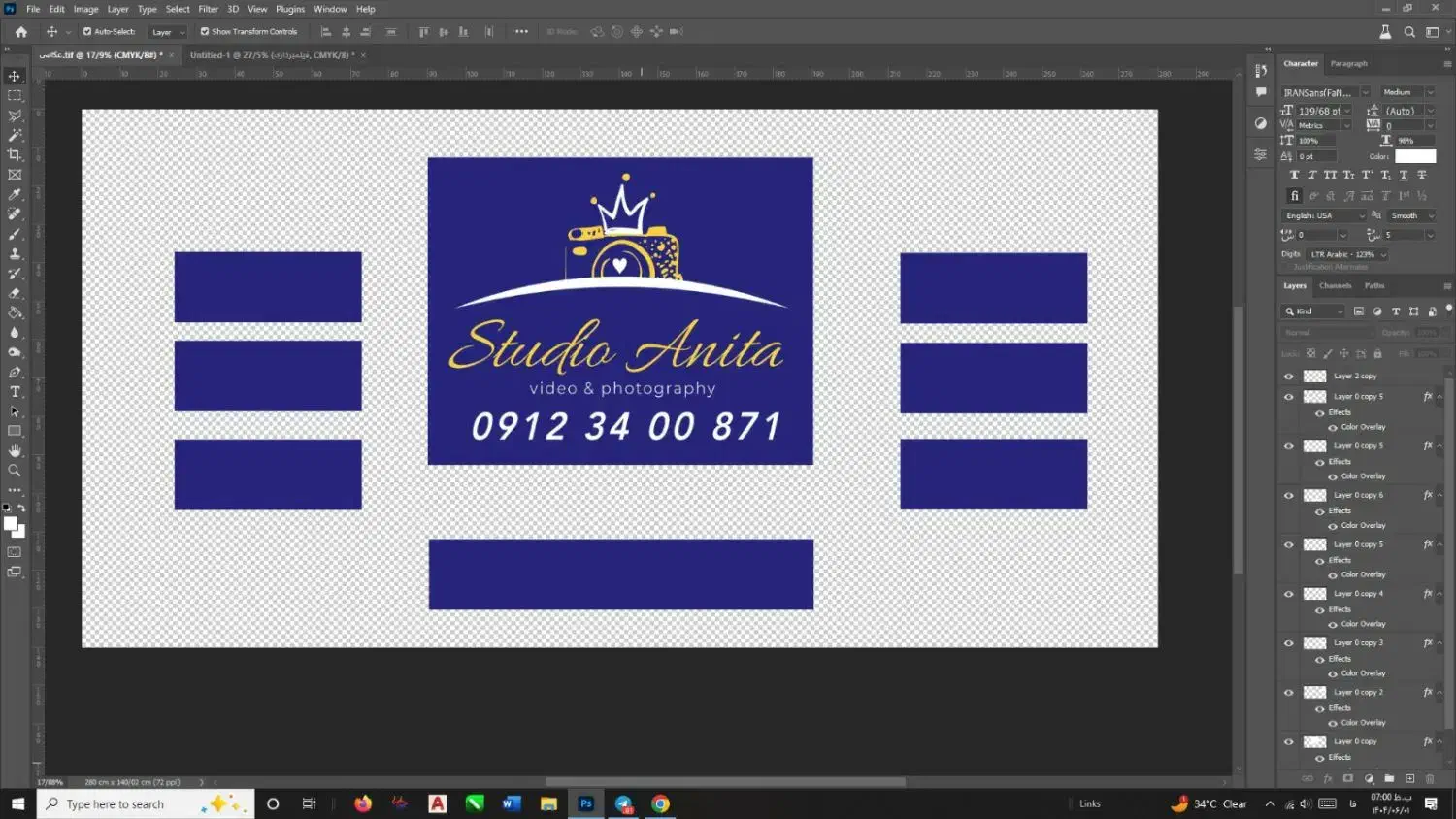Select the Eraser tool
Viewport: 1456px width, 819px height.
coord(15,293)
